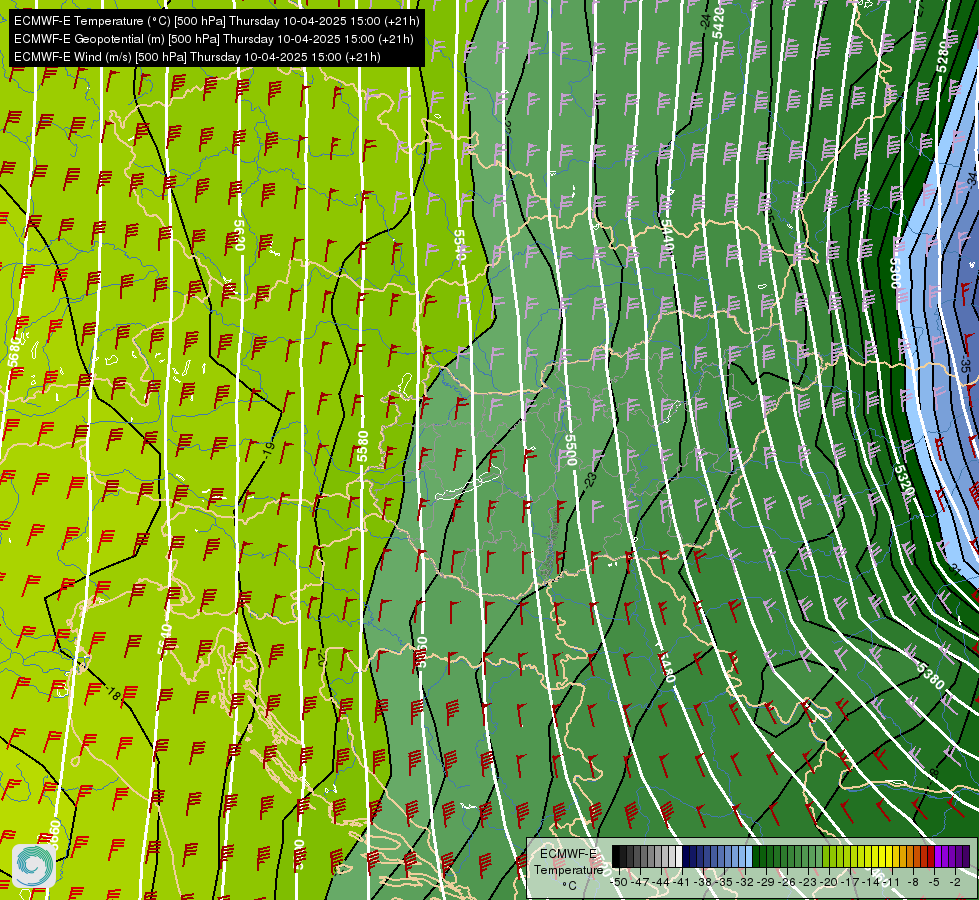Click the -20 label on the temperature scale
The image size is (979, 900).
coord(829,882)
